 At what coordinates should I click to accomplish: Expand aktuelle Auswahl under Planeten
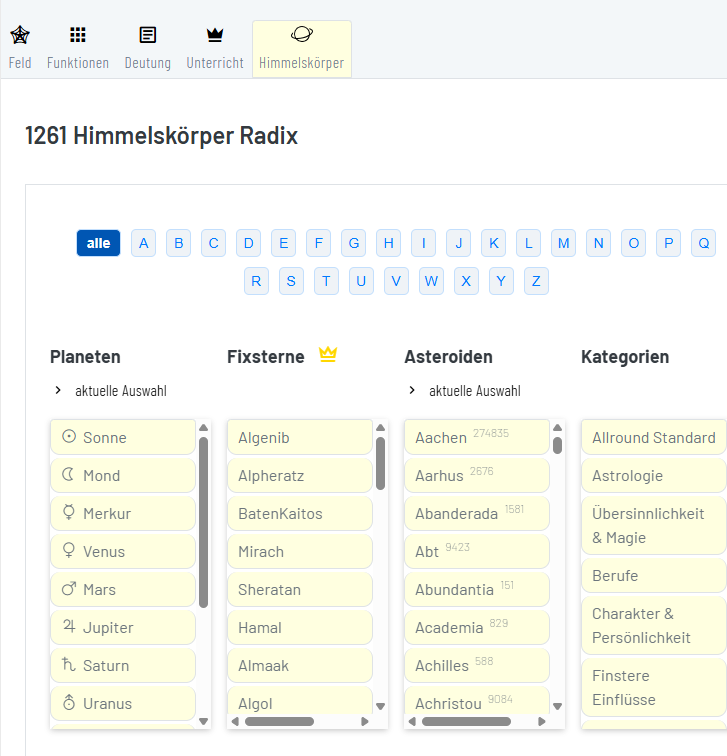(x=111, y=391)
